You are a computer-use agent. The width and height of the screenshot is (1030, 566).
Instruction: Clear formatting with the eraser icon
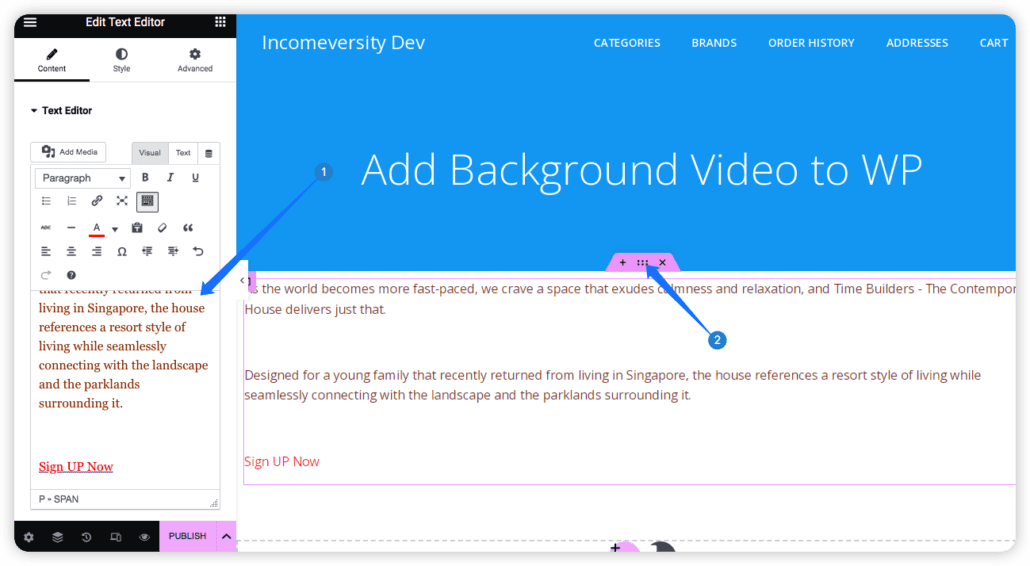pyautogui.click(x=162, y=228)
